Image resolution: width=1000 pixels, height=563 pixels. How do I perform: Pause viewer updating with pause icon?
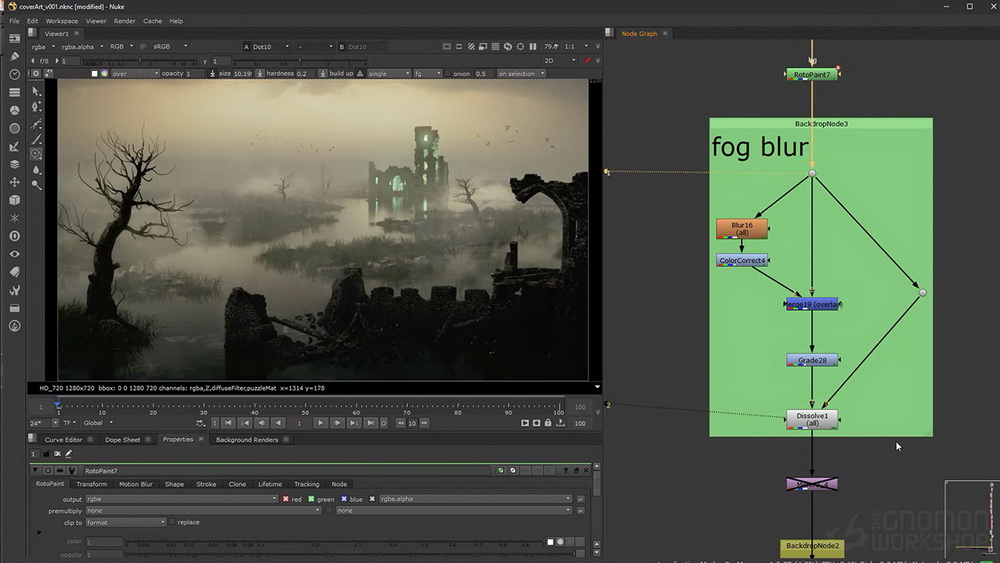pos(533,47)
